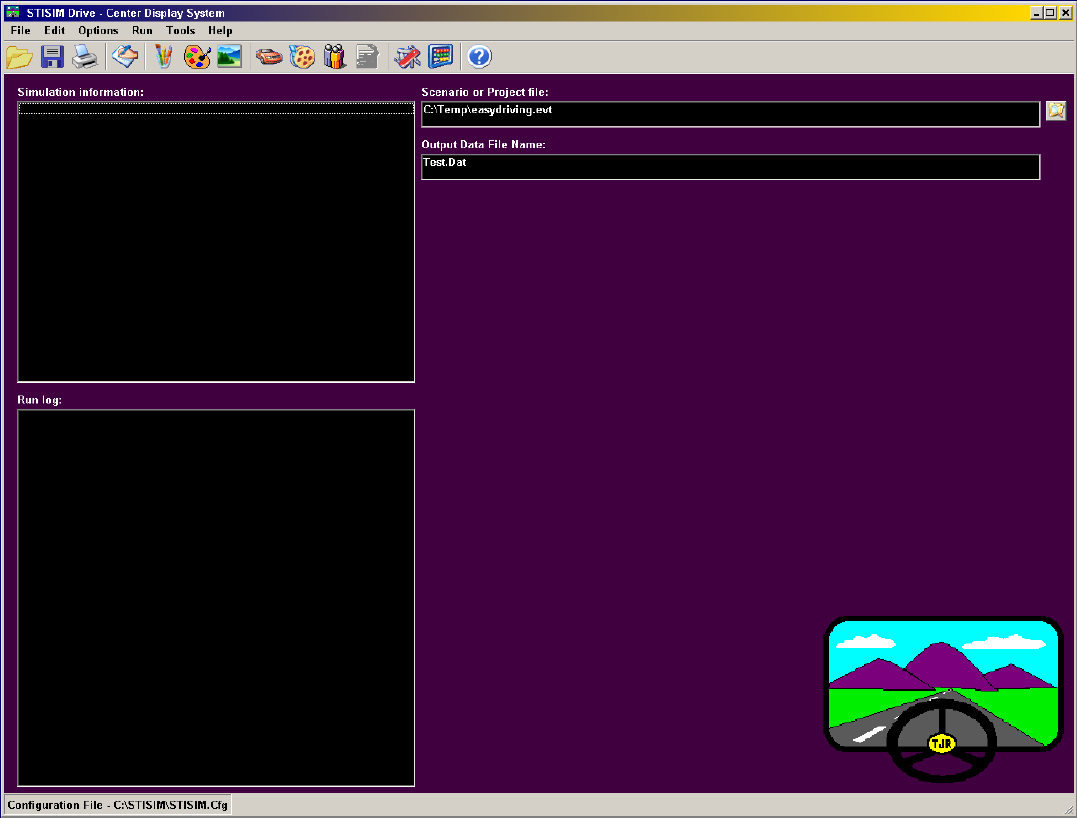Open the Swiss army knife tools icon

tap(407, 57)
